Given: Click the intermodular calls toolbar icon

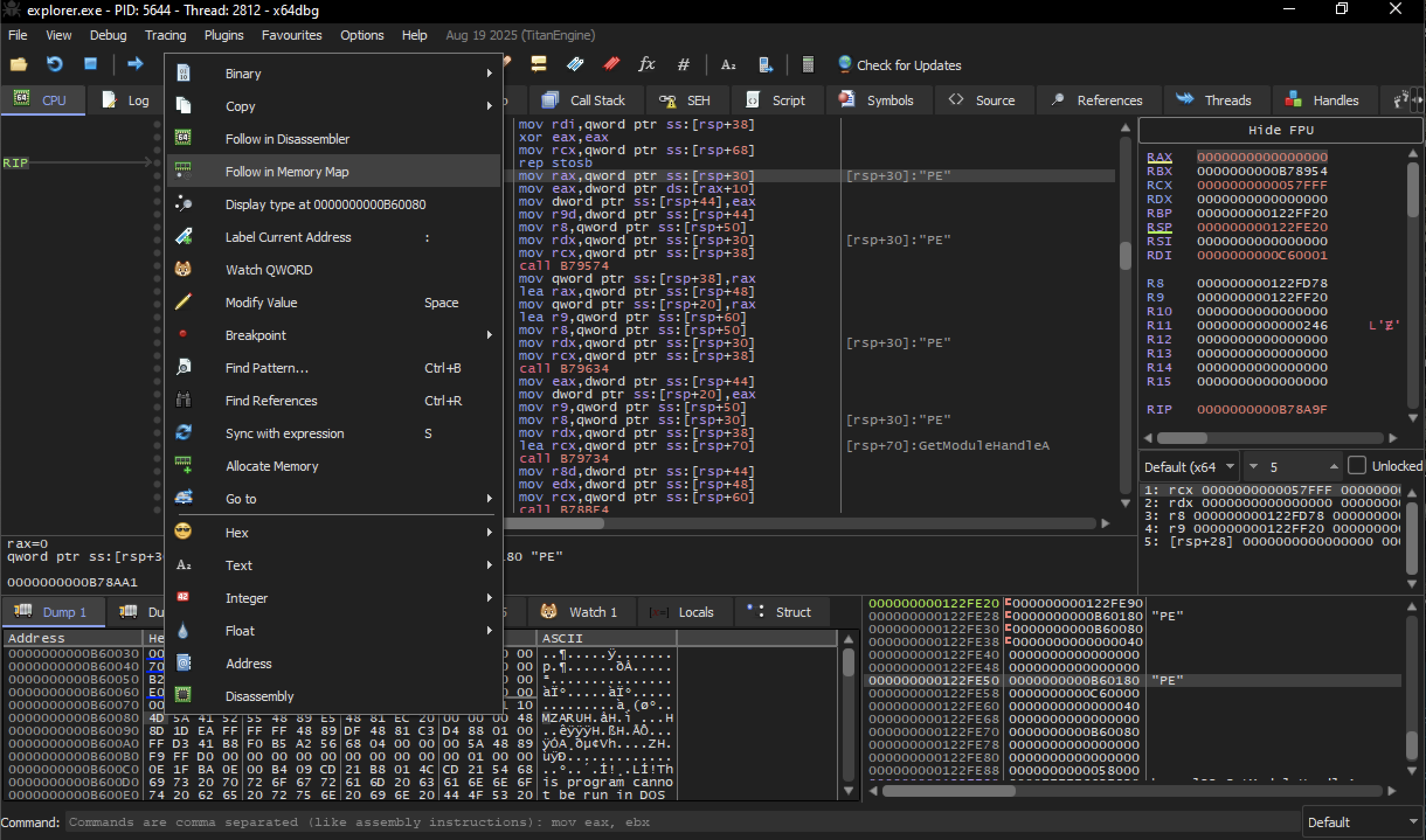Looking at the screenshot, I should click(x=766, y=64).
